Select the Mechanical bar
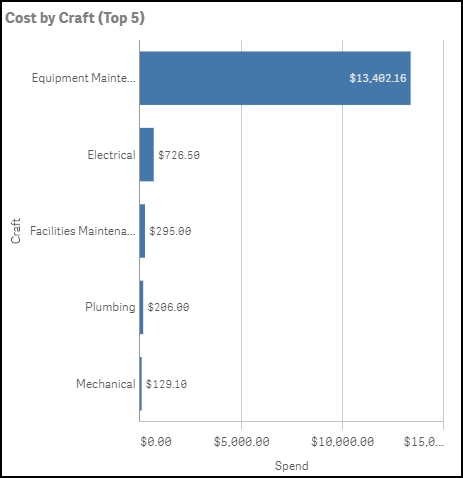This screenshot has width=463, height=478. [x=141, y=384]
